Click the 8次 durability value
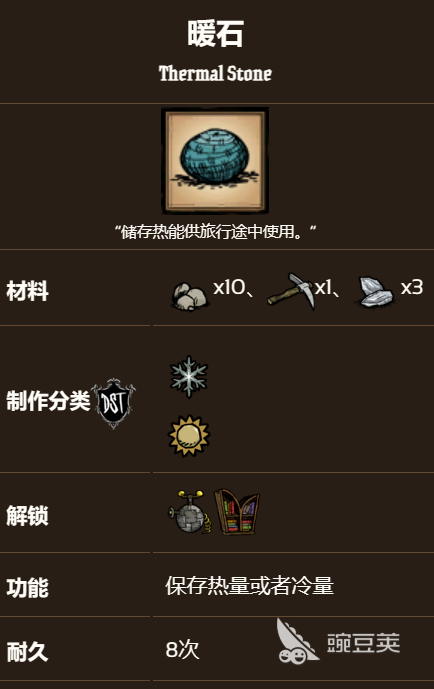 (182, 649)
